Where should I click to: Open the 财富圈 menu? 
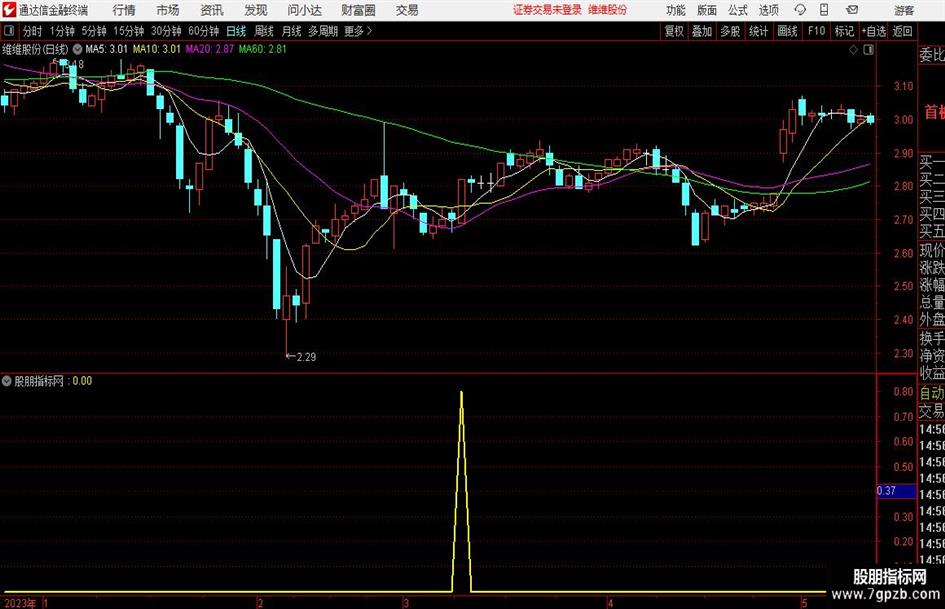coord(358,10)
